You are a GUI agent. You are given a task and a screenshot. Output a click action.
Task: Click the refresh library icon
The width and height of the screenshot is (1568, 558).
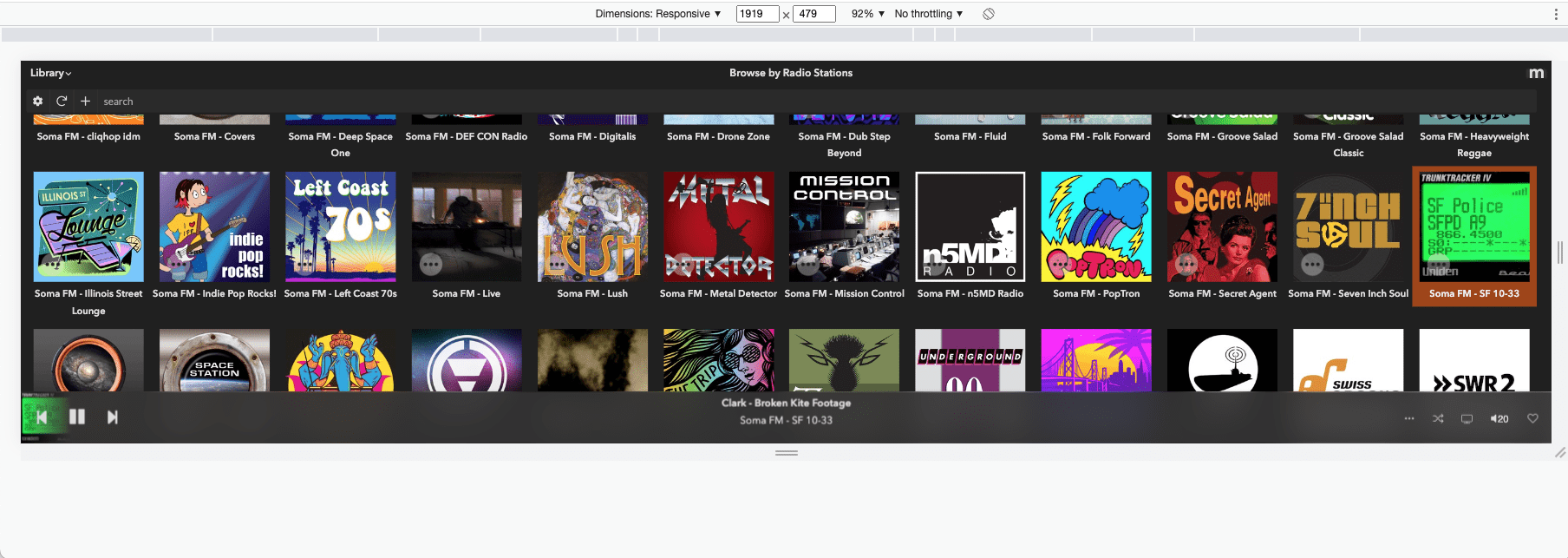(62, 102)
